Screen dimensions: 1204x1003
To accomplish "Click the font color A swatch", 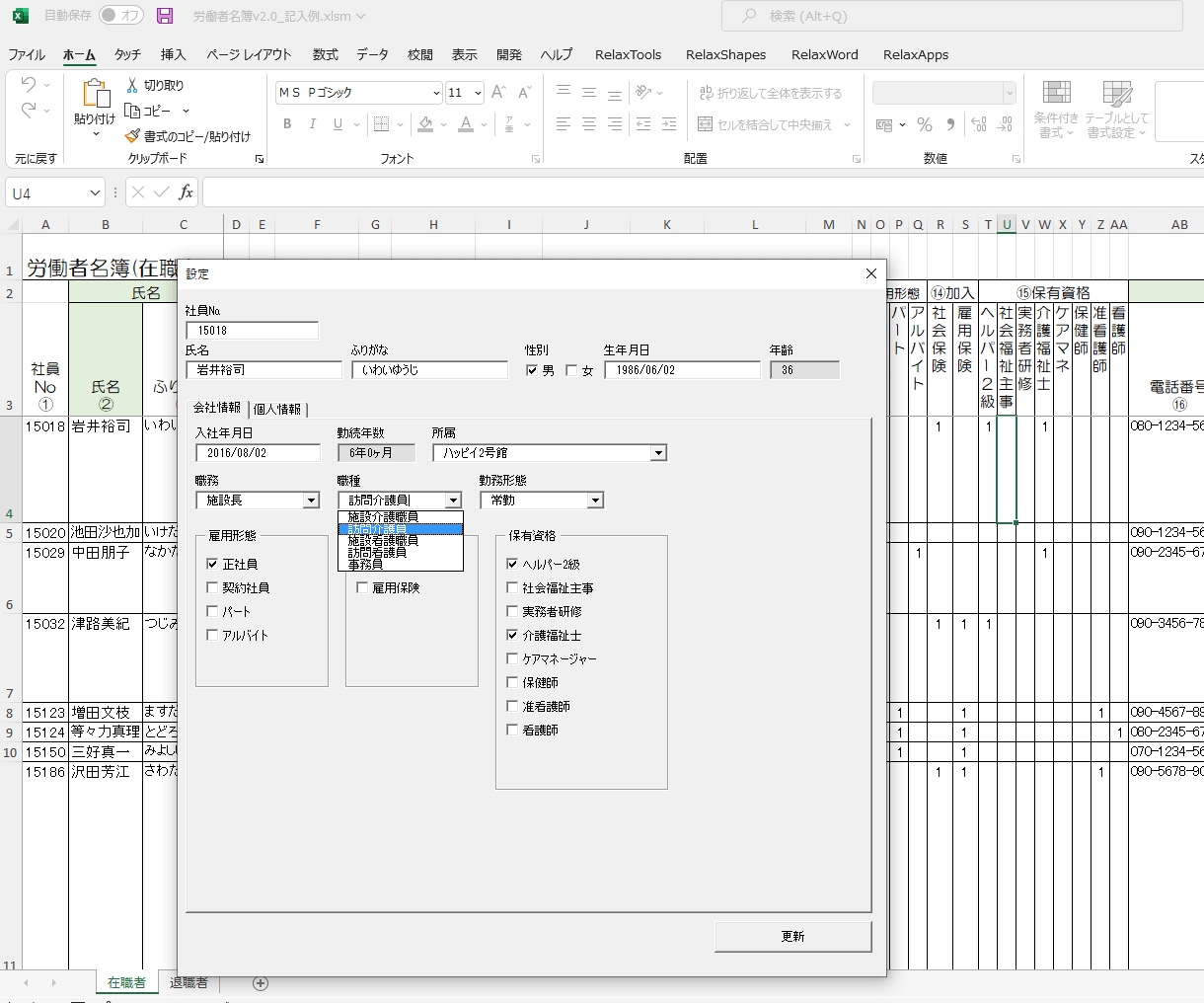I will 466,124.
